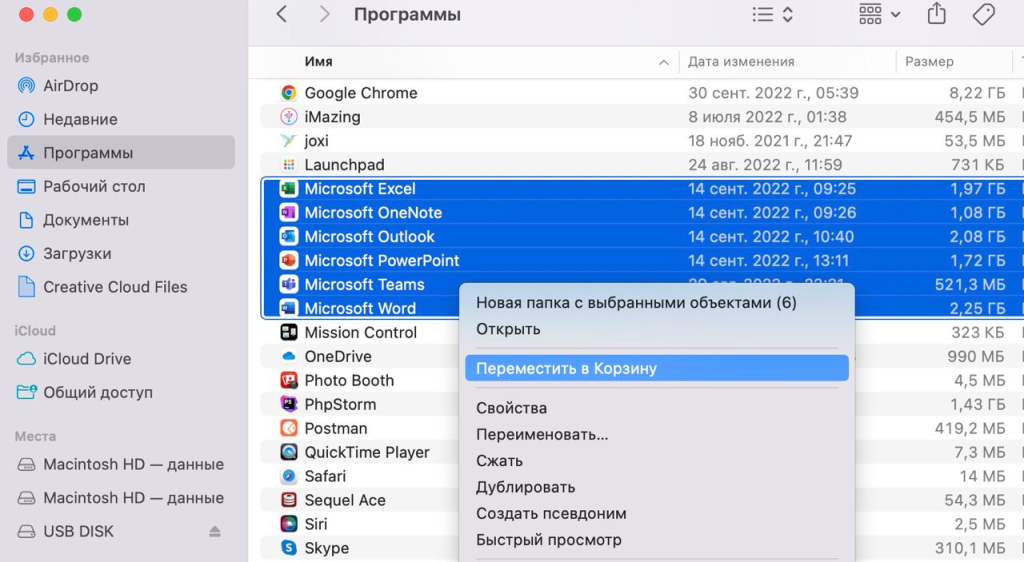Click the Избранное section heading

(52, 58)
